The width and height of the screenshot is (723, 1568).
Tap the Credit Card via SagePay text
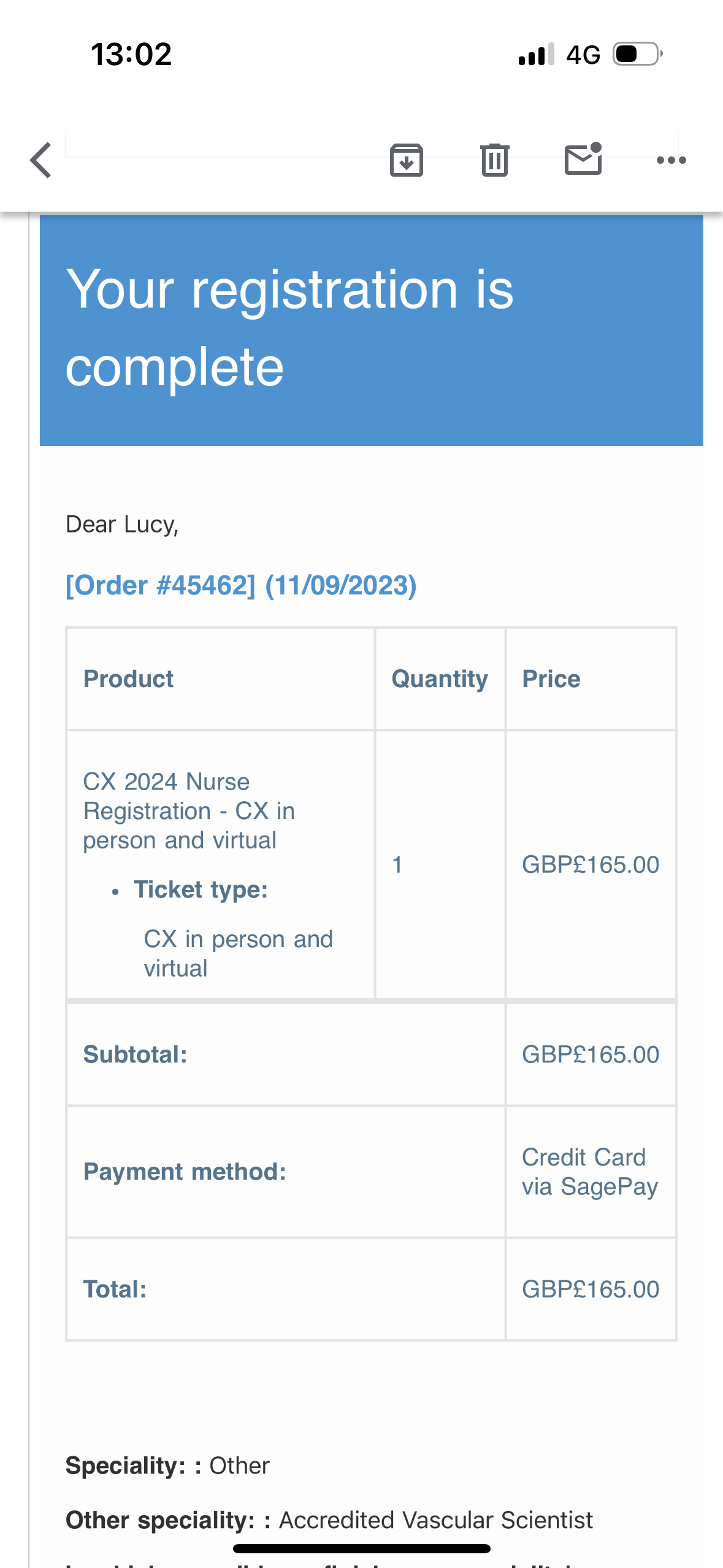pos(589,1172)
